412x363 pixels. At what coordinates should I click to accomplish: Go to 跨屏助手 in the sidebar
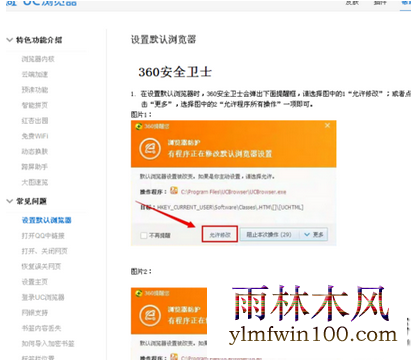click(x=35, y=167)
